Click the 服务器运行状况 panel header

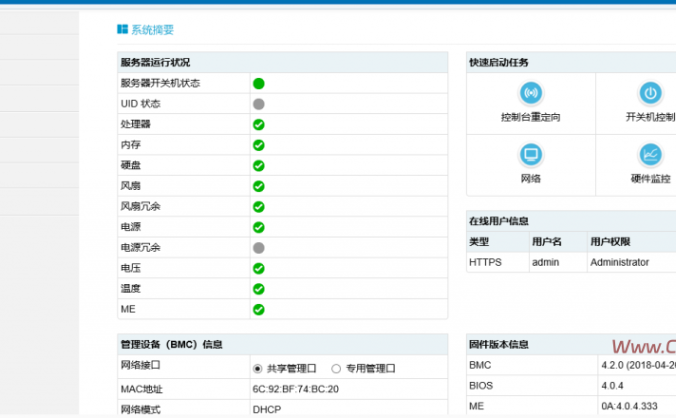point(282,62)
